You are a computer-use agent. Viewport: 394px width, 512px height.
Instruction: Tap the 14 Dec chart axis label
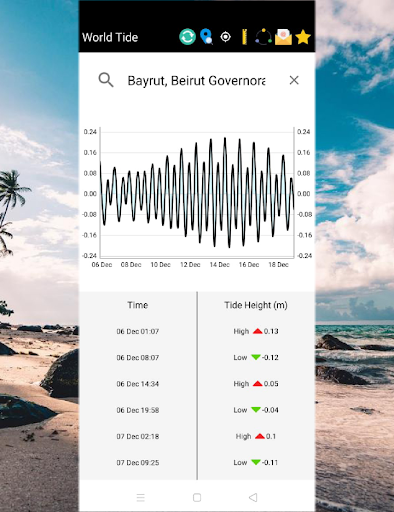click(x=220, y=265)
